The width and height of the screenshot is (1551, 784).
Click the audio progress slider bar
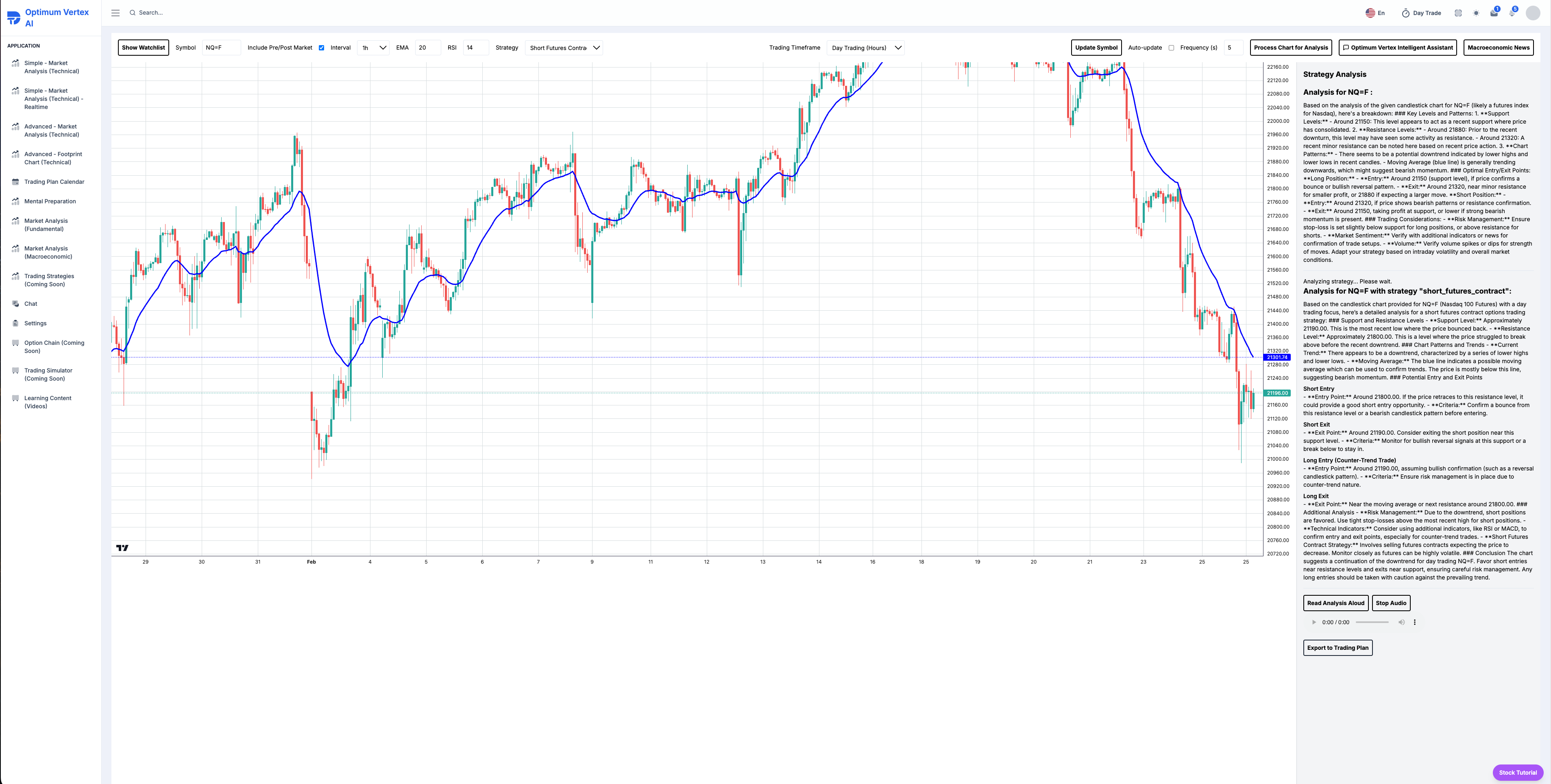(1372, 622)
